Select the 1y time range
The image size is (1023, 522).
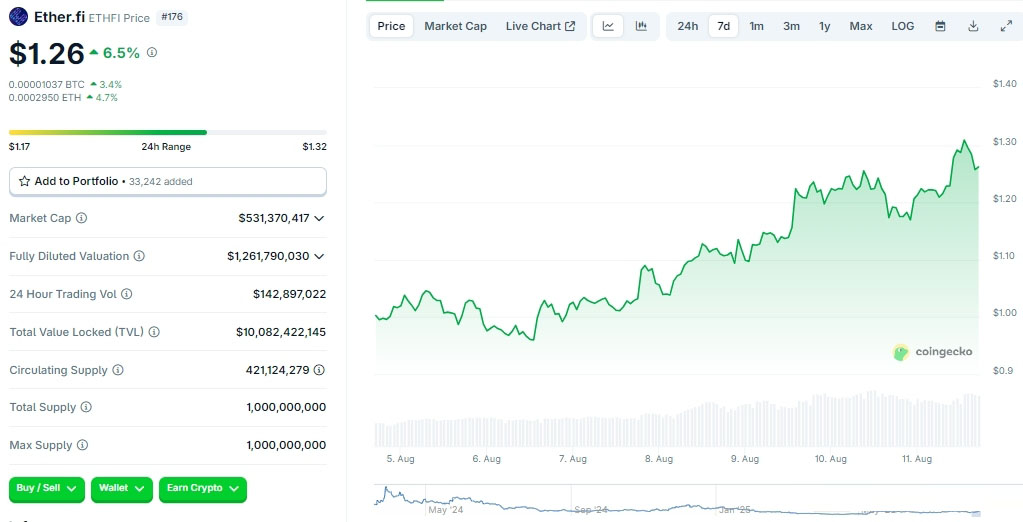[824, 26]
